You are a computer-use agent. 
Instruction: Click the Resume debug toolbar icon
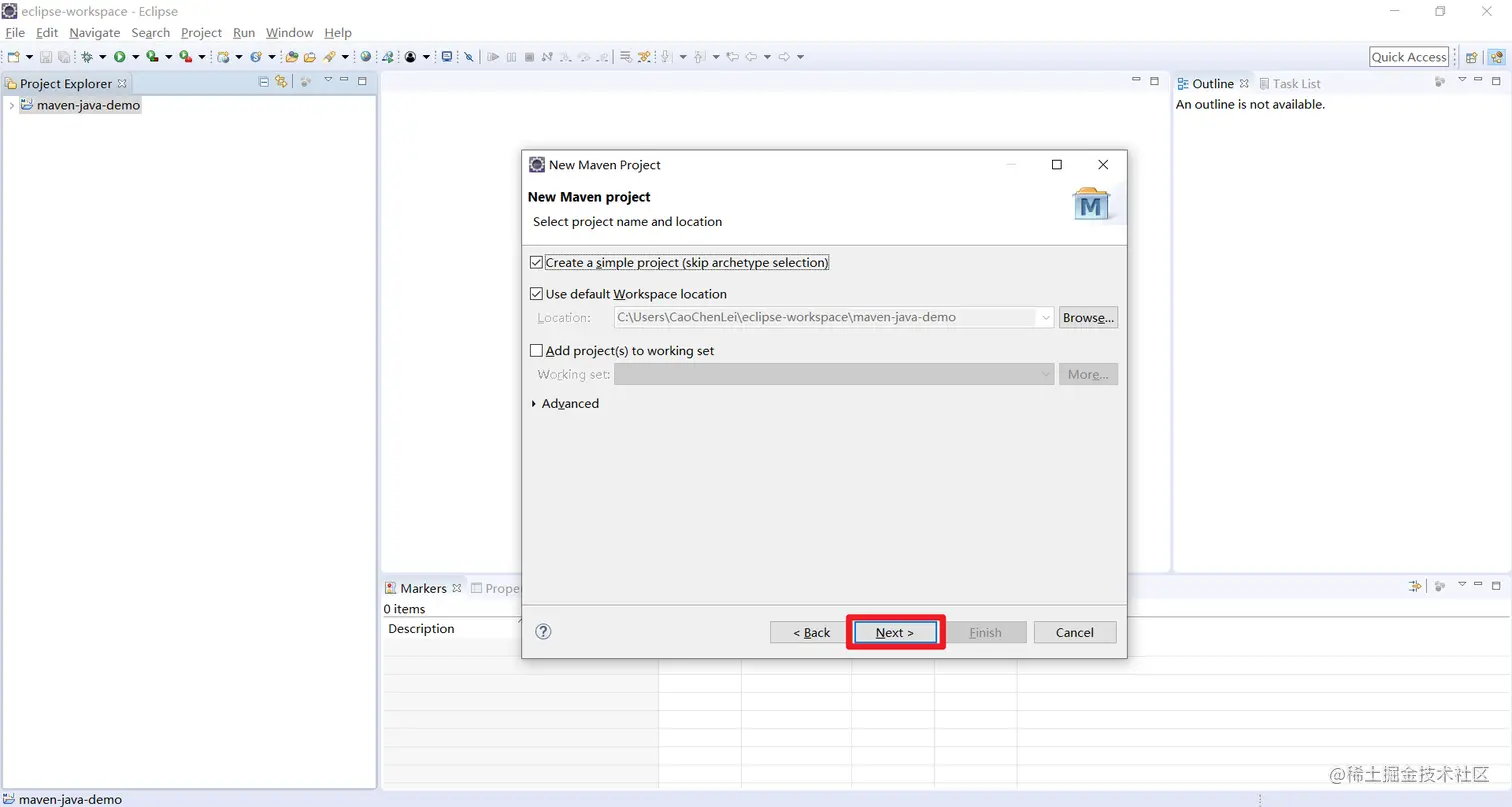[x=493, y=57]
